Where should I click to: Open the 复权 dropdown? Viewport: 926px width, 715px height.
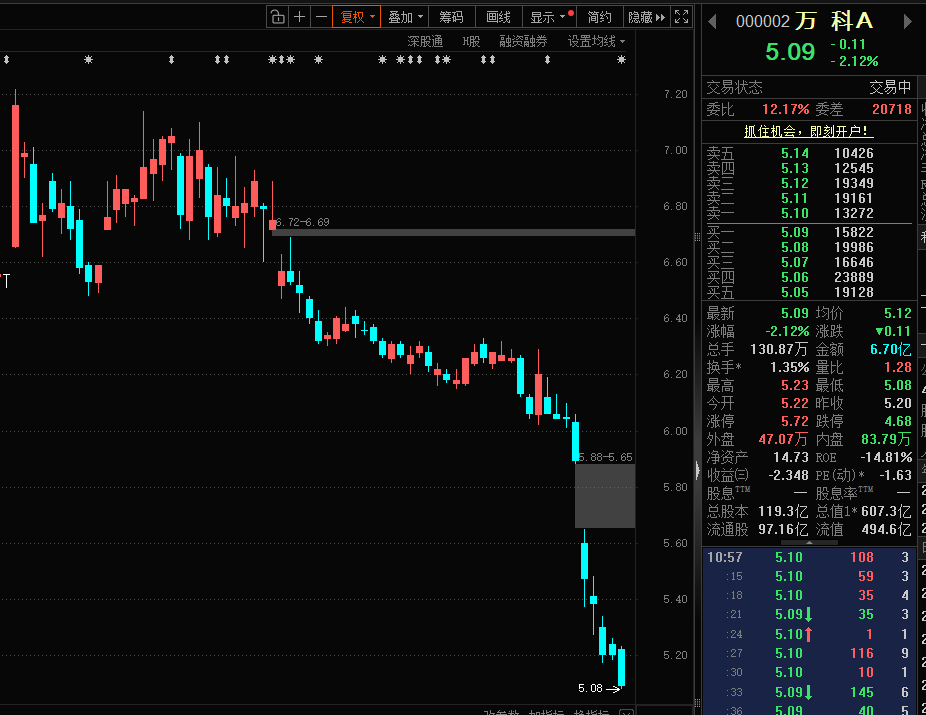357,17
